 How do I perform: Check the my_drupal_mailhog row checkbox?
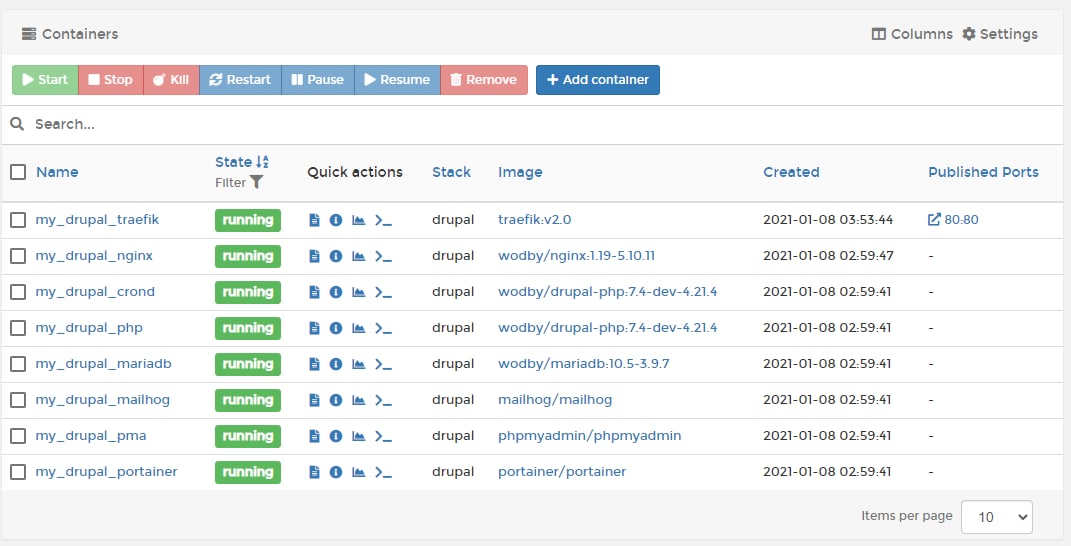18,400
